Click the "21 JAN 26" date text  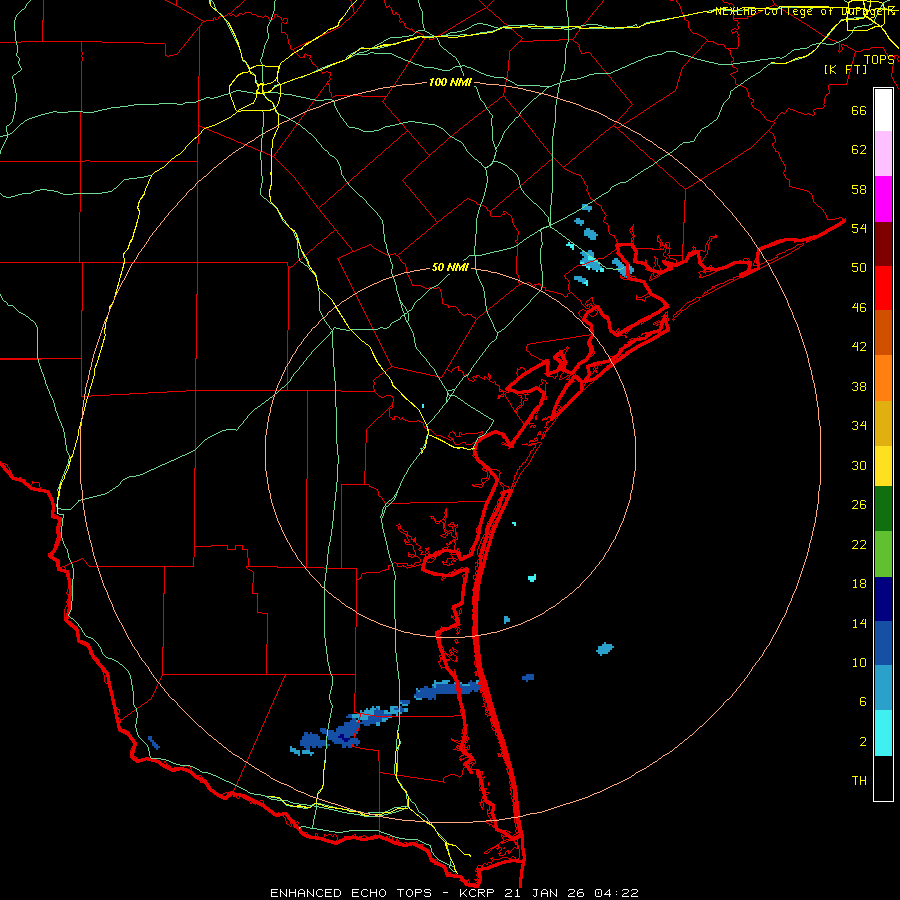tap(544, 893)
